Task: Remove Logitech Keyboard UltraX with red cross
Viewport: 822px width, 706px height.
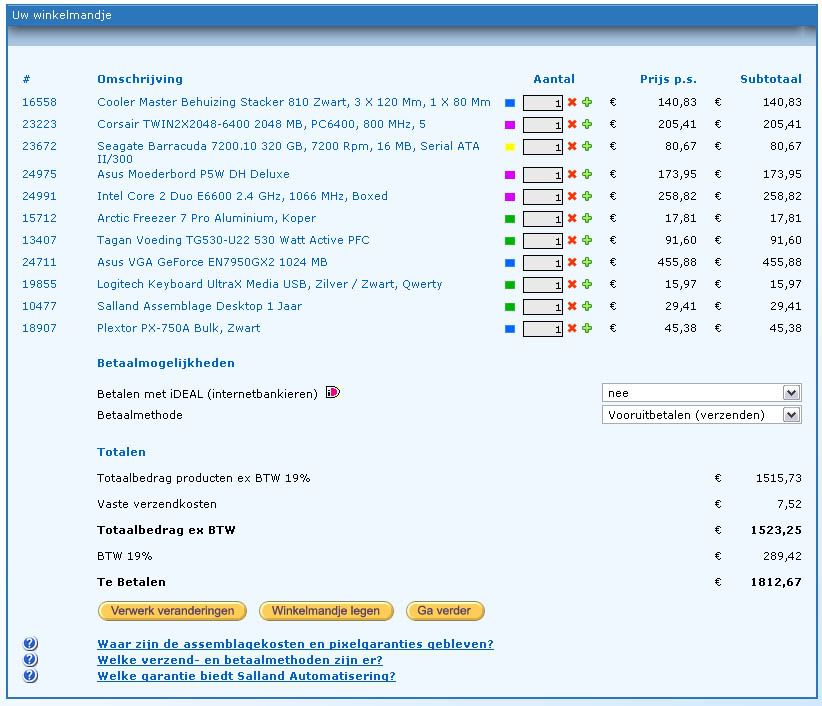Action: 572,284
